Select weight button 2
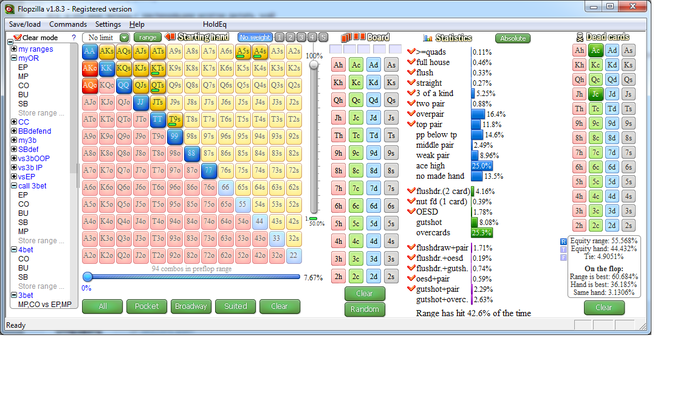The width and height of the screenshot is (700, 394). pos(290,37)
